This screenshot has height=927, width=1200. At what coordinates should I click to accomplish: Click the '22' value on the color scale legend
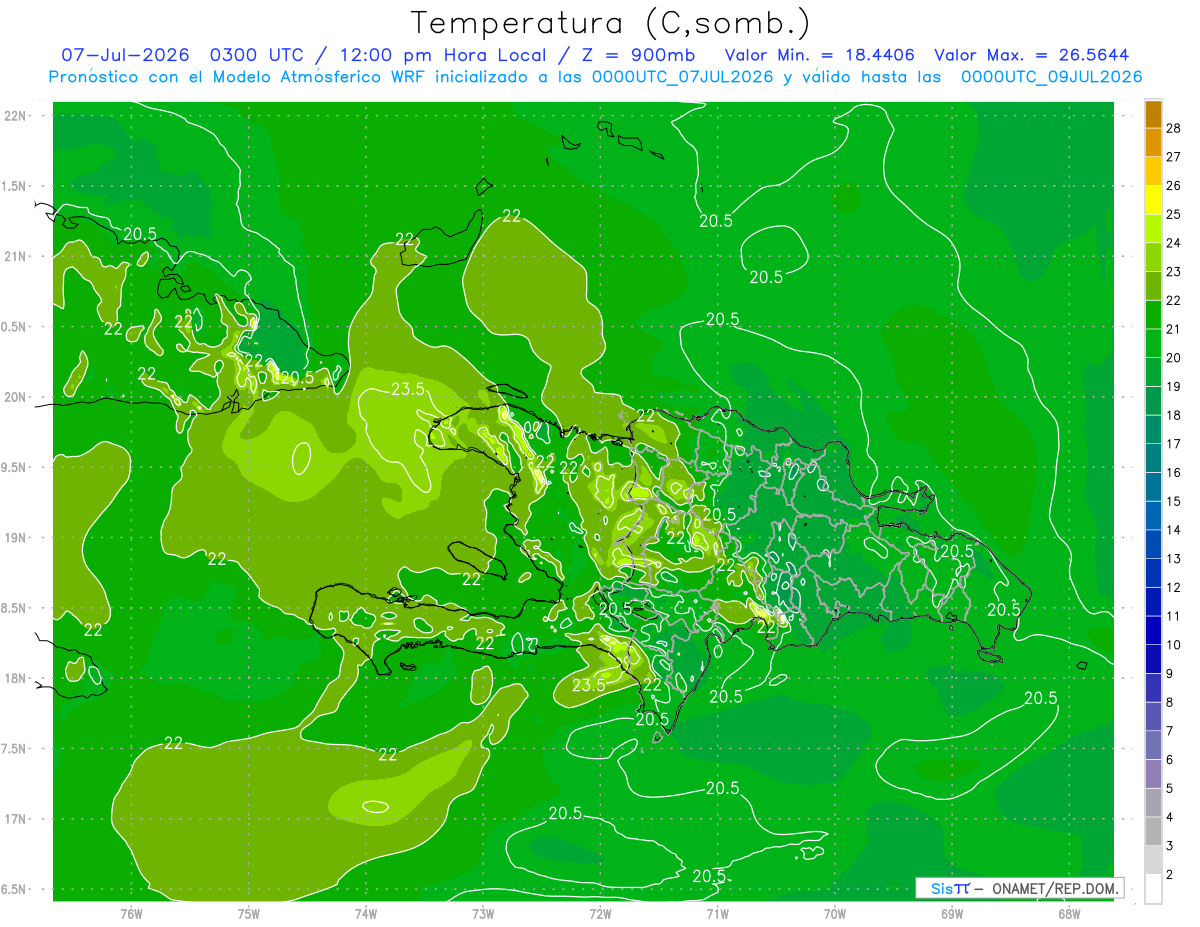click(1174, 300)
